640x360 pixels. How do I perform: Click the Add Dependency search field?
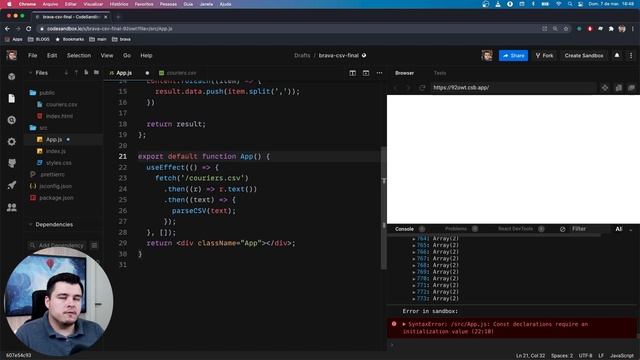(x=58, y=245)
